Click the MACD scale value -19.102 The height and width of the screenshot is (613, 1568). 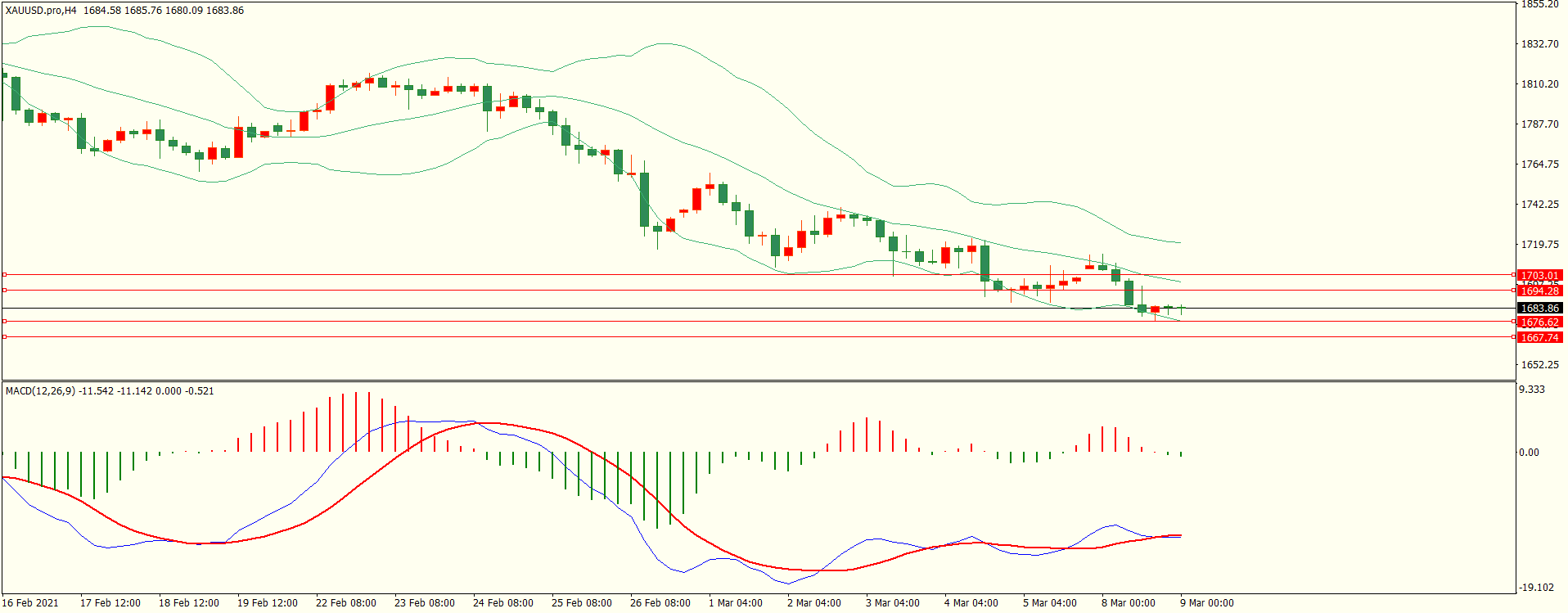click(x=1536, y=588)
